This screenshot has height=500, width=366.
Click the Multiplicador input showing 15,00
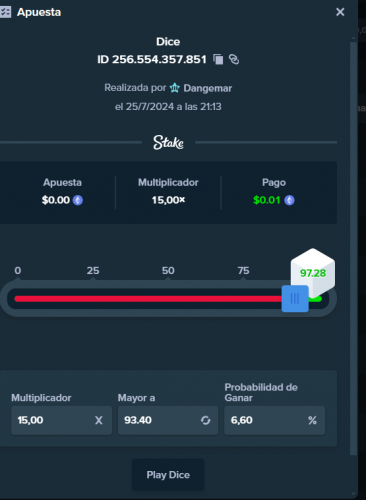click(61, 420)
